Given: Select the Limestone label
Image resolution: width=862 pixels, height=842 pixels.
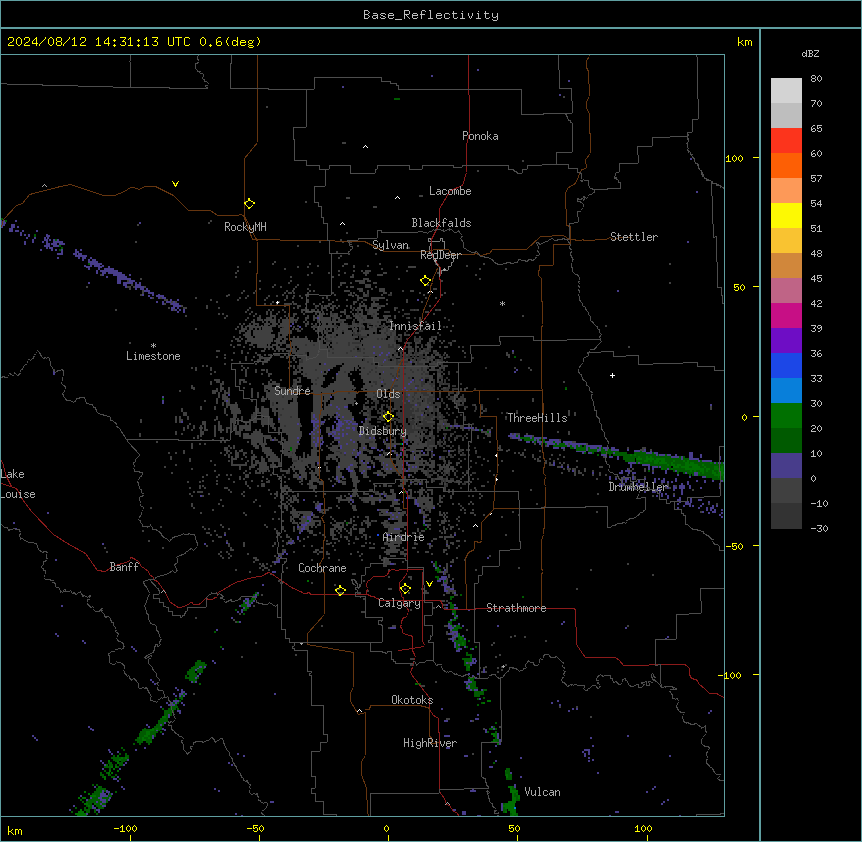Looking at the screenshot, I should pyautogui.click(x=153, y=356).
